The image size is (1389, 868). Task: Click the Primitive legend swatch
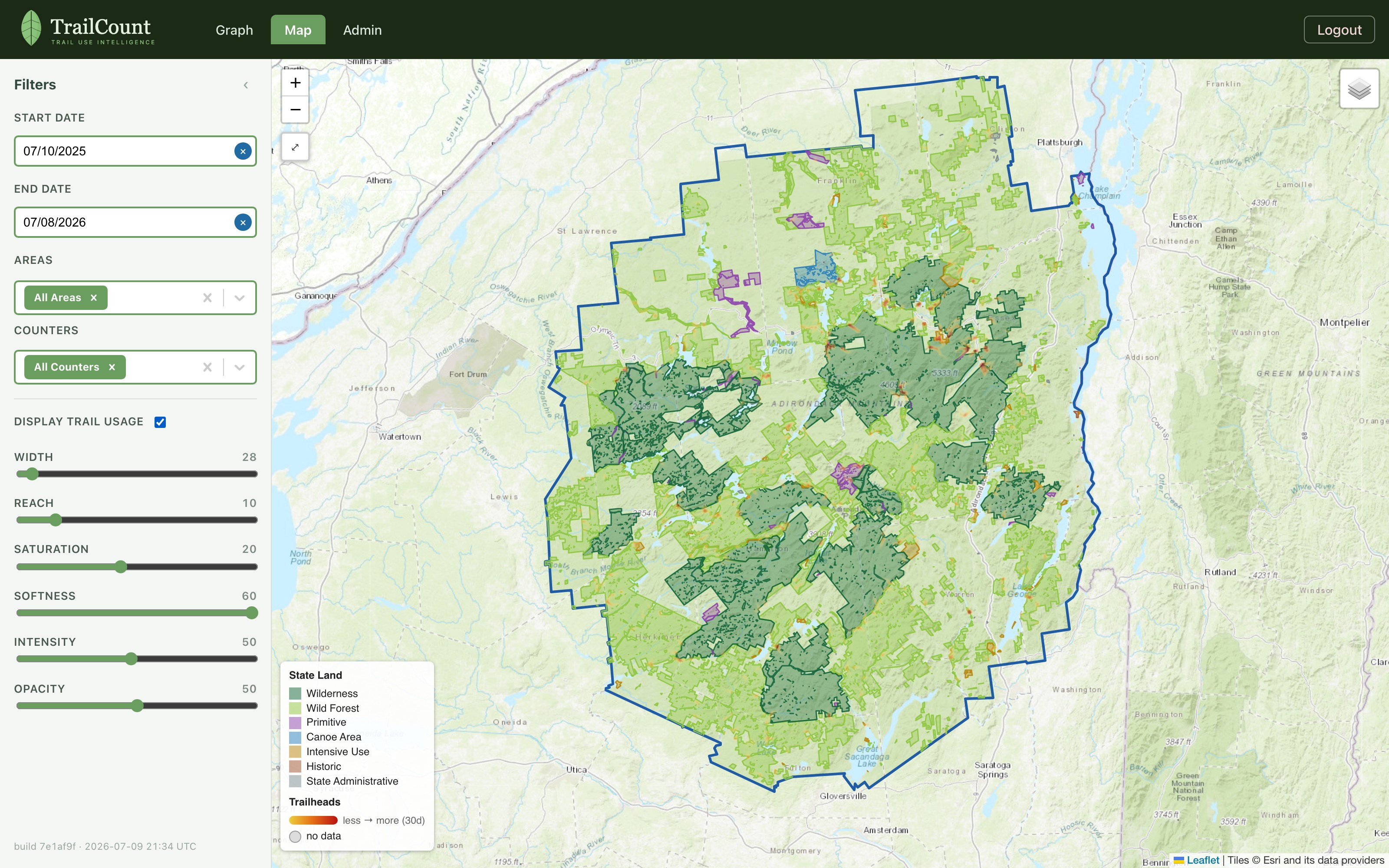coord(295,722)
